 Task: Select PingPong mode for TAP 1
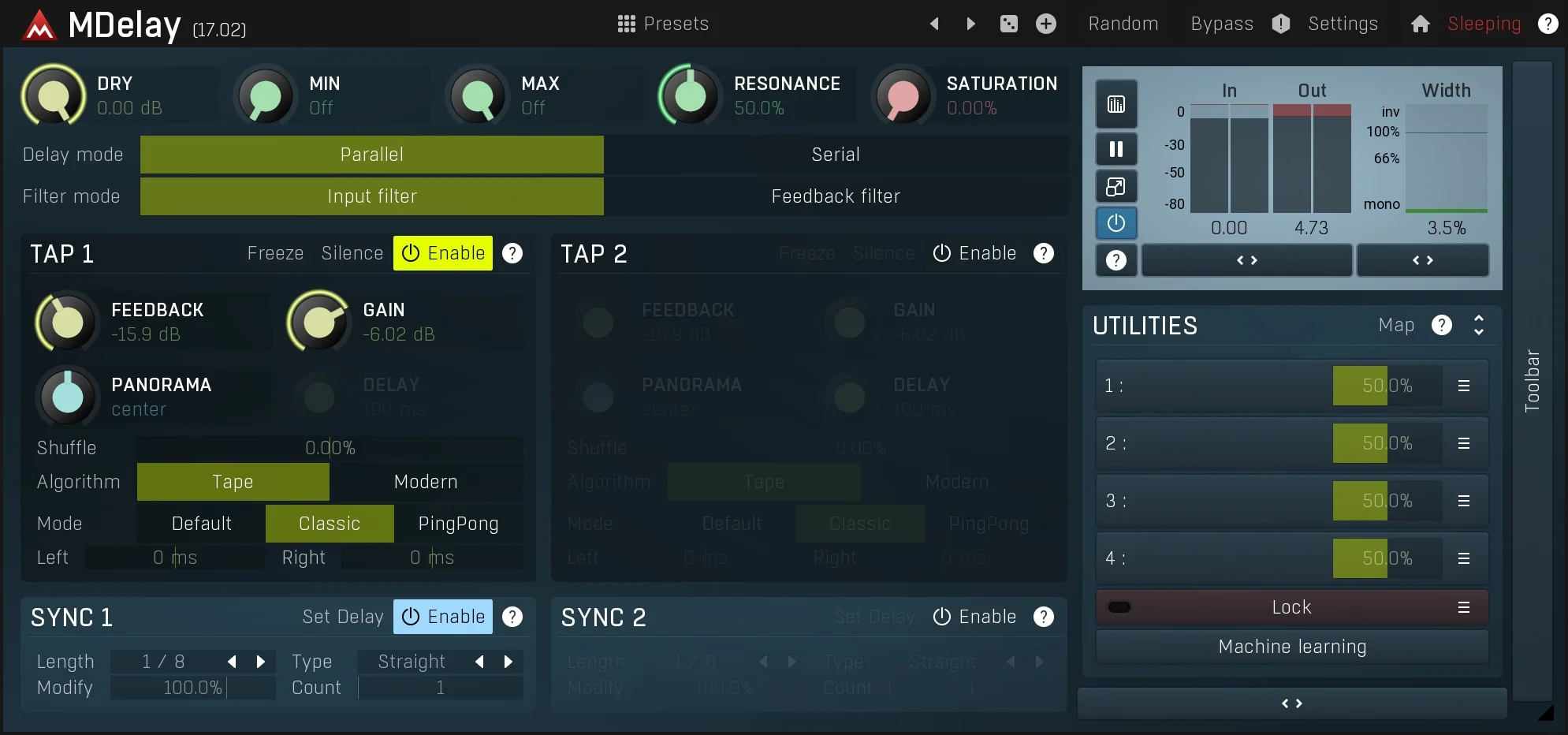point(459,524)
